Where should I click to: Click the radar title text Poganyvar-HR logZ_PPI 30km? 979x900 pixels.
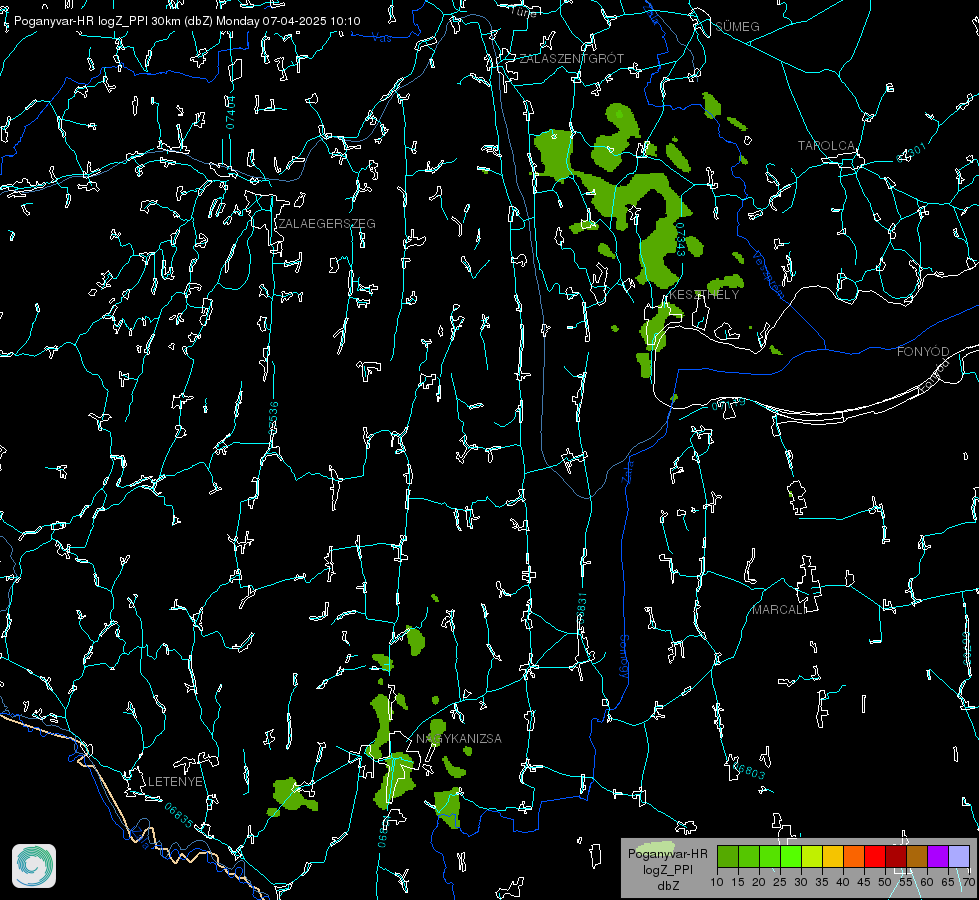click(97, 21)
